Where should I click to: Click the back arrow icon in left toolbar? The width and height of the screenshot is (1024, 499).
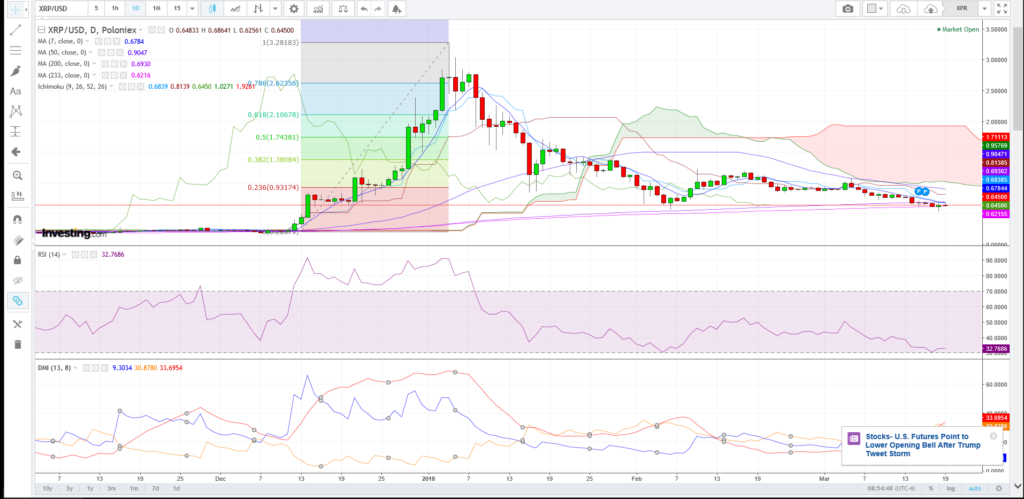(x=17, y=152)
